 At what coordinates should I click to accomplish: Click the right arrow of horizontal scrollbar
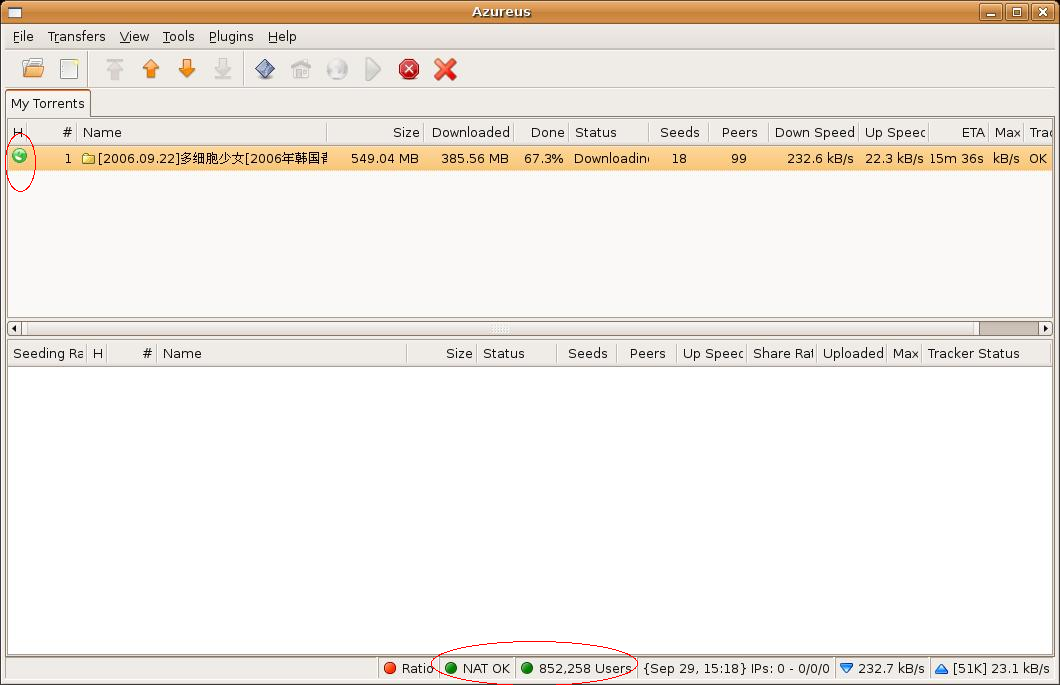(x=1045, y=329)
